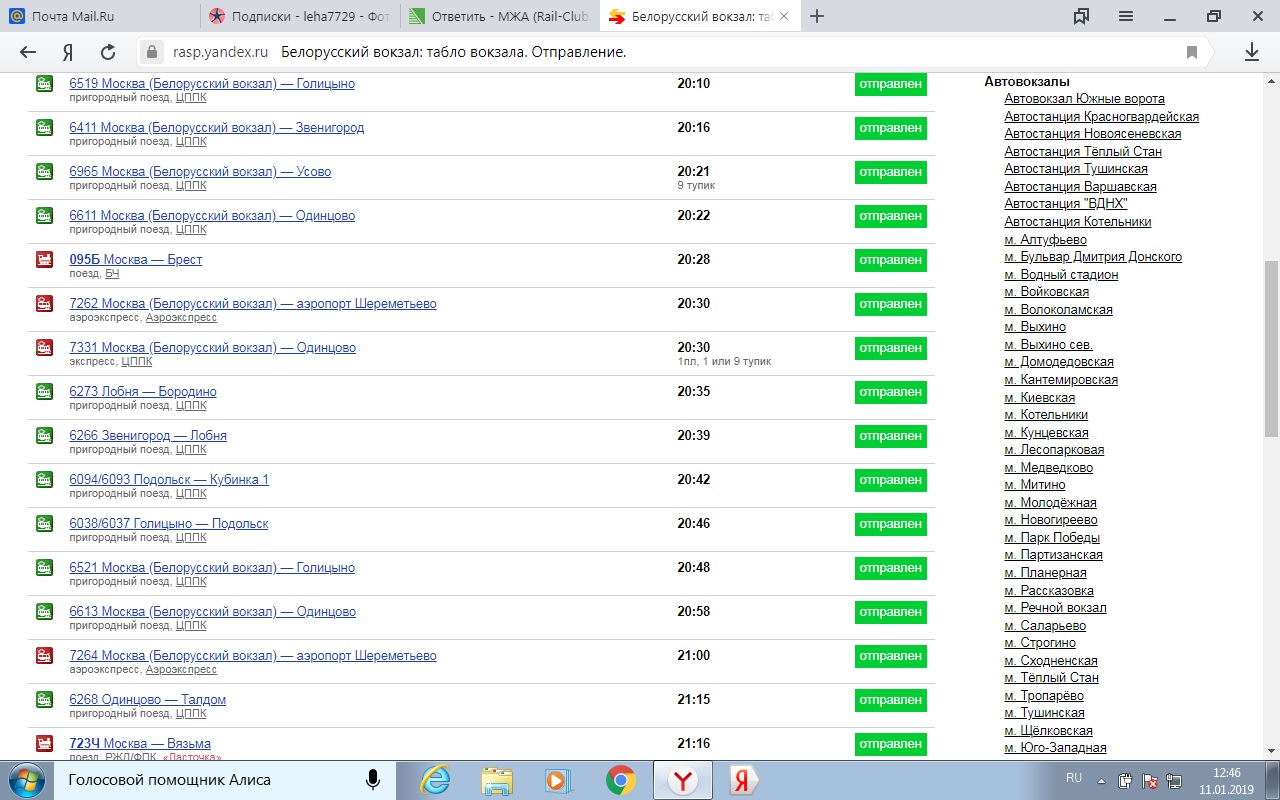The height and width of the screenshot is (800, 1280).
Task: Open the browser hamburger menu
Action: tap(1126, 16)
